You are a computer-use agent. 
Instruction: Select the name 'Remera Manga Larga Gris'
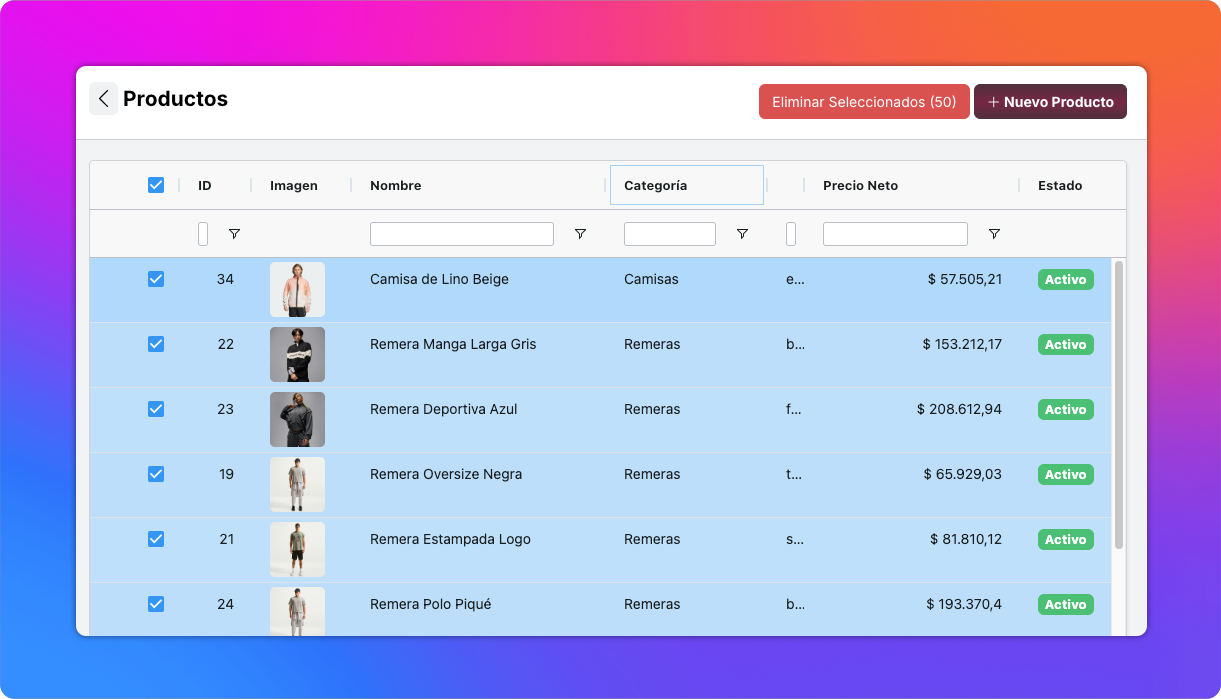coord(453,344)
